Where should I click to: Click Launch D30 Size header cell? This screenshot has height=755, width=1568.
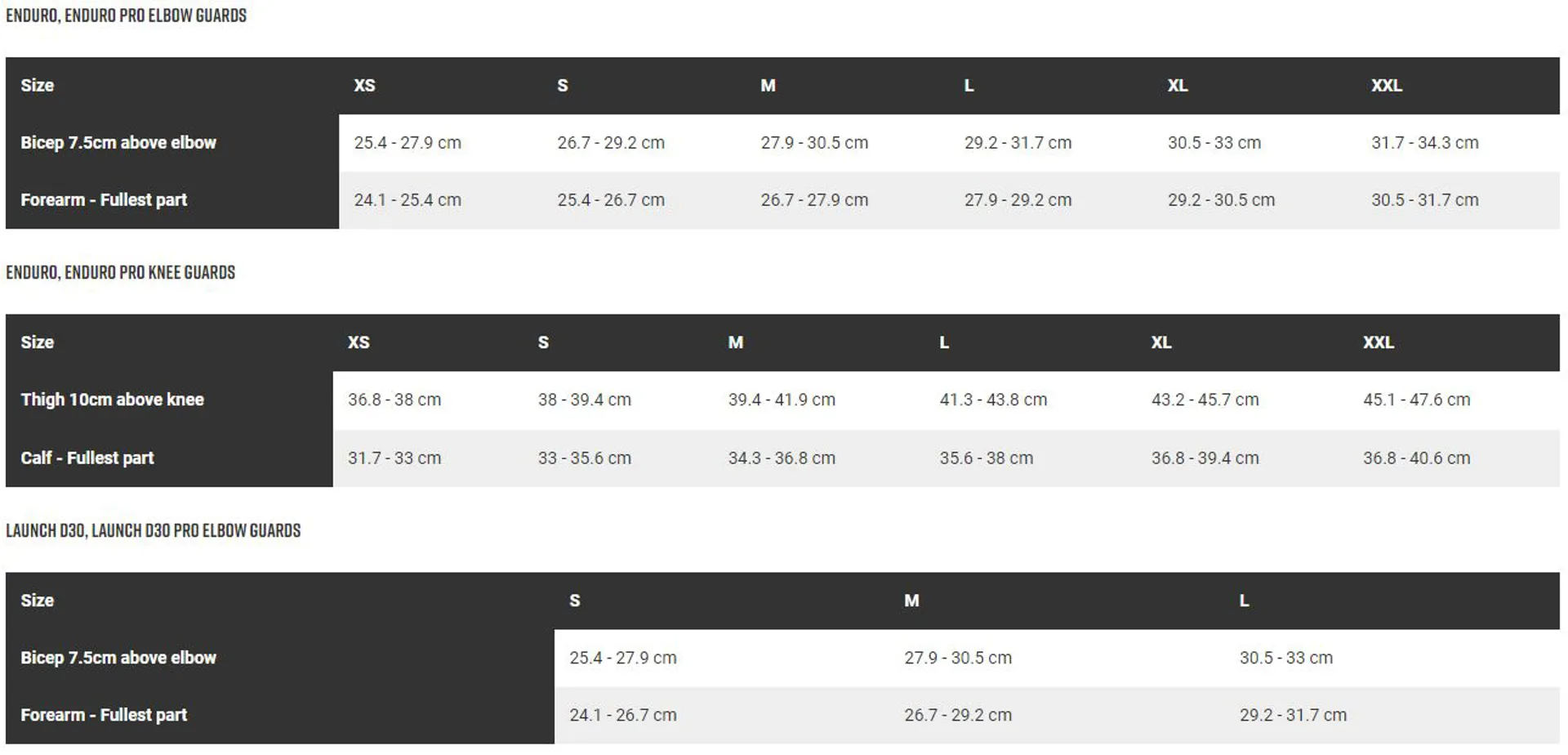[x=37, y=601]
